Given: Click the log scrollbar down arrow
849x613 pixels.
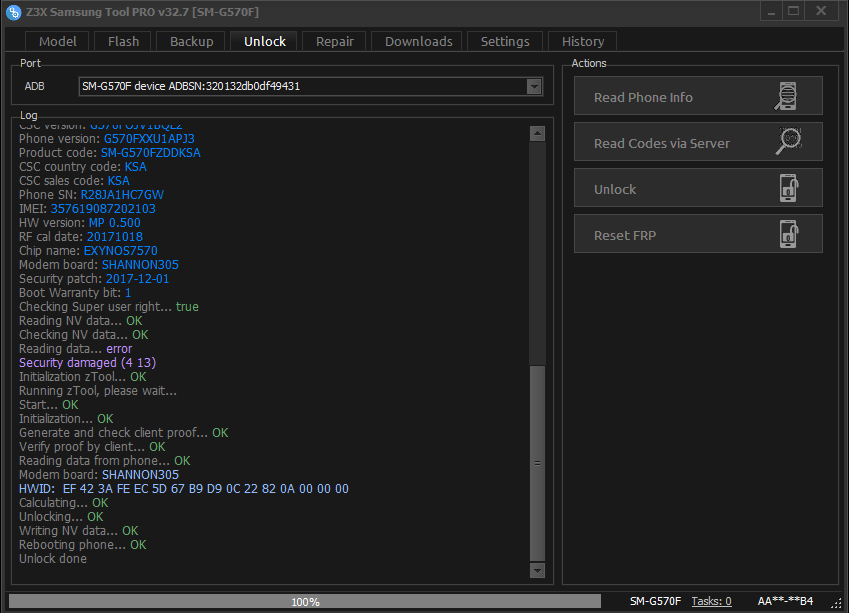Looking at the screenshot, I should coord(537,570).
